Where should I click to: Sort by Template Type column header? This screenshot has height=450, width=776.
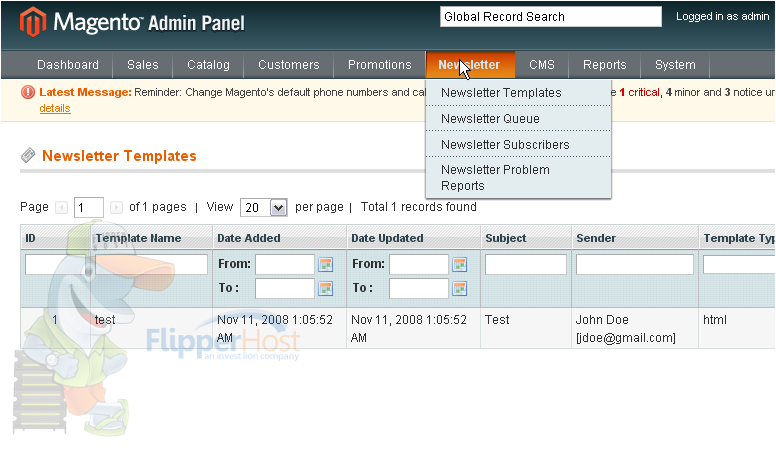[x=739, y=238]
